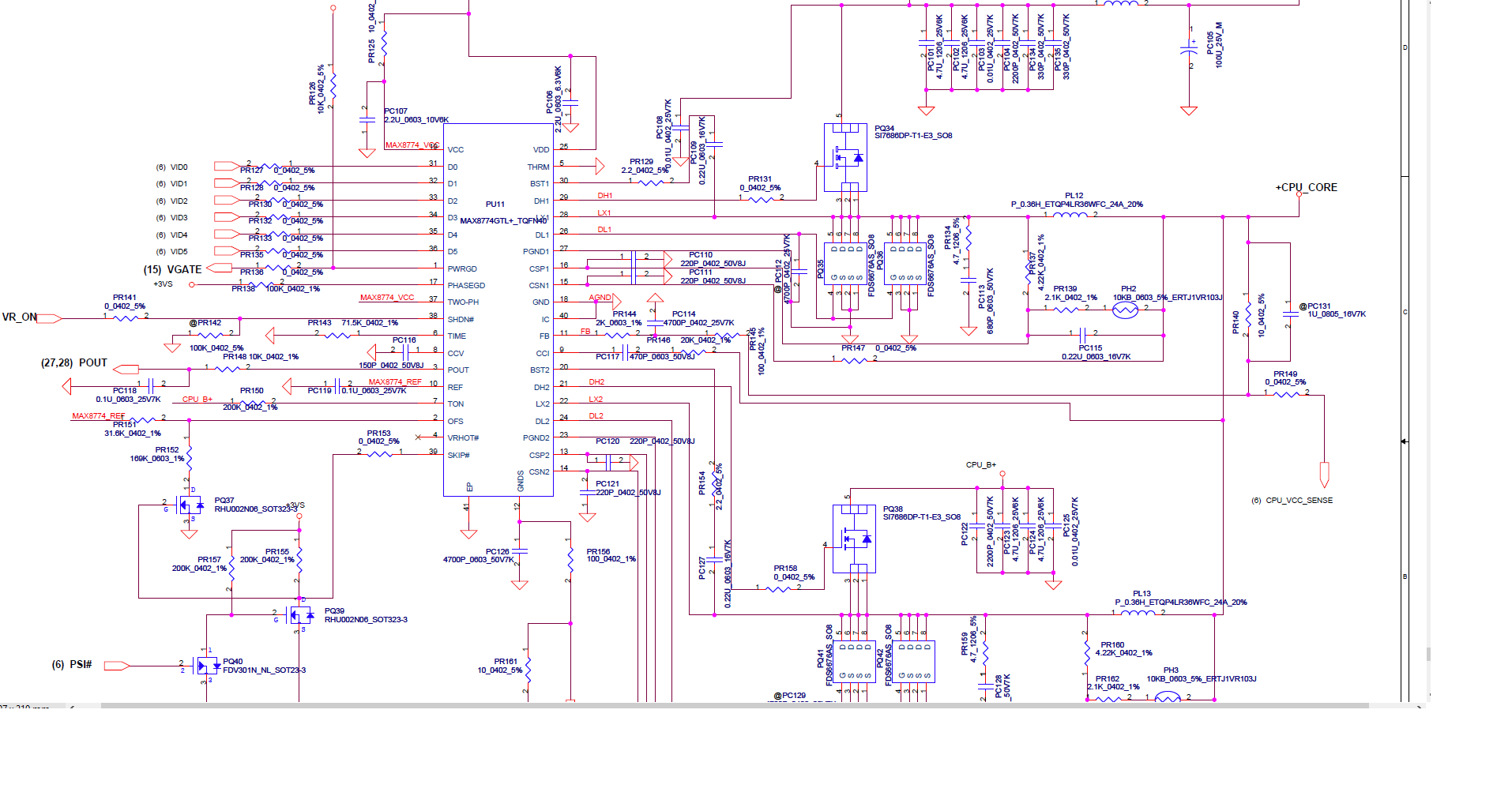Select the PH2 thermistor label
This screenshot has width=1512, height=796.
[x=1128, y=289]
